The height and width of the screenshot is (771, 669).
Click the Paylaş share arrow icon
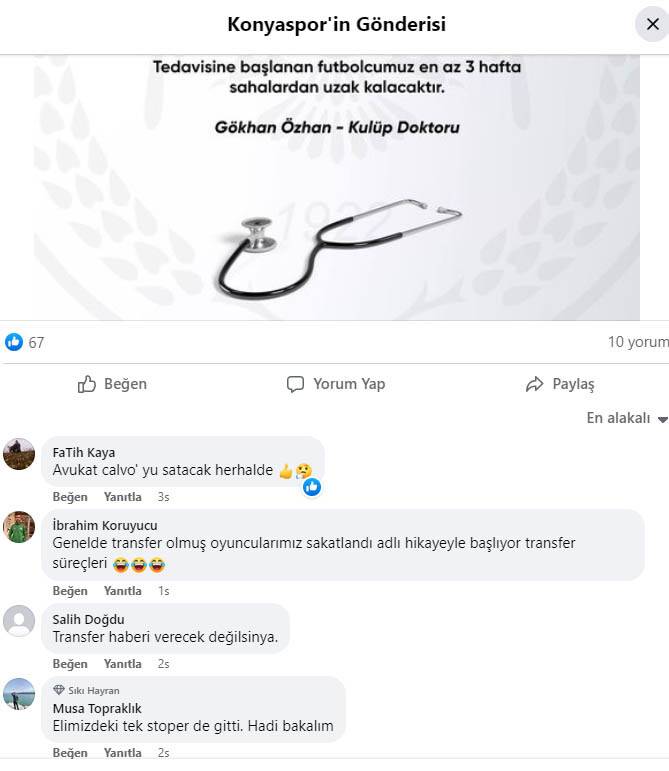pyautogui.click(x=535, y=384)
